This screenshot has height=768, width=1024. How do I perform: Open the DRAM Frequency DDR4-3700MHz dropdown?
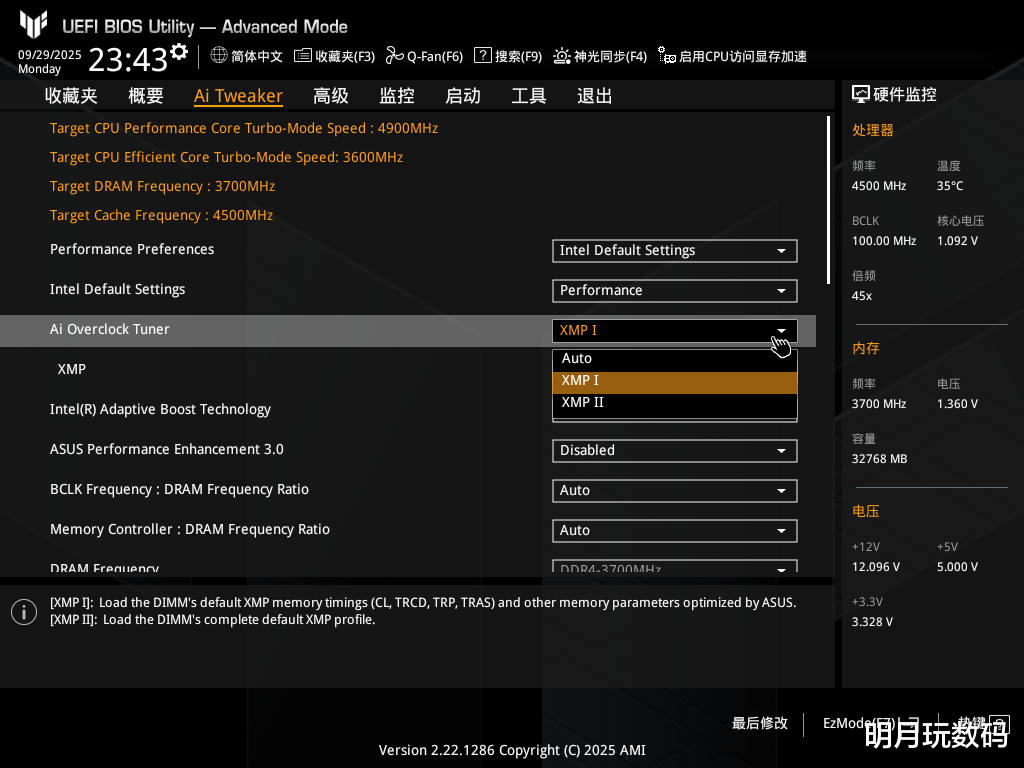675,567
